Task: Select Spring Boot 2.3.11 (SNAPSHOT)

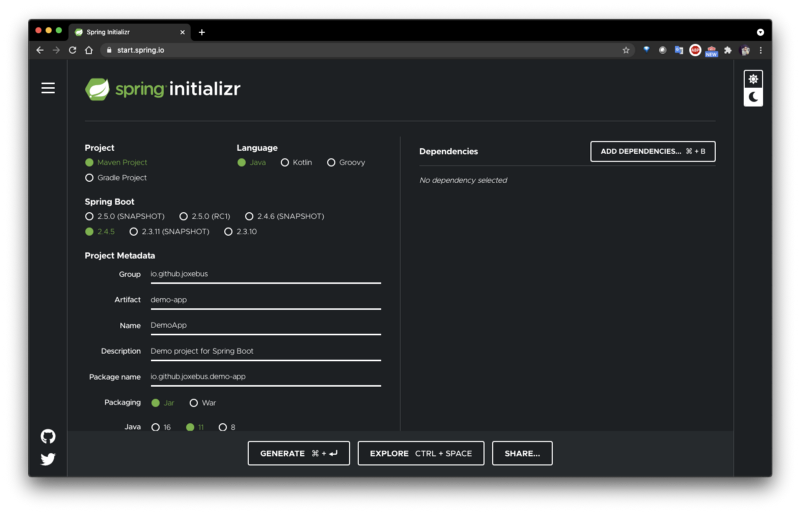Action: pyautogui.click(x=169, y=232)
